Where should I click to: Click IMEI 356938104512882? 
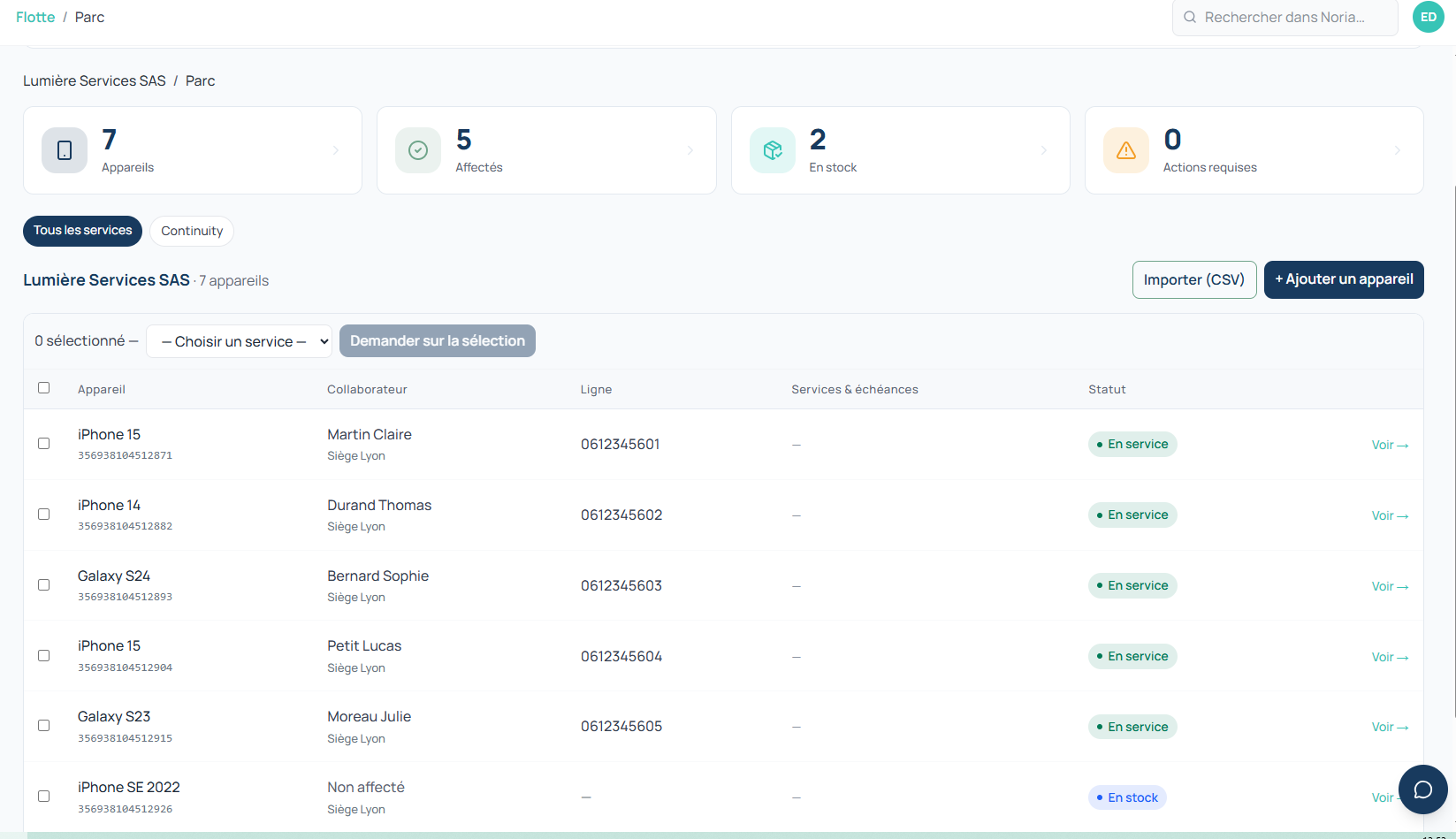coord(126,526)
